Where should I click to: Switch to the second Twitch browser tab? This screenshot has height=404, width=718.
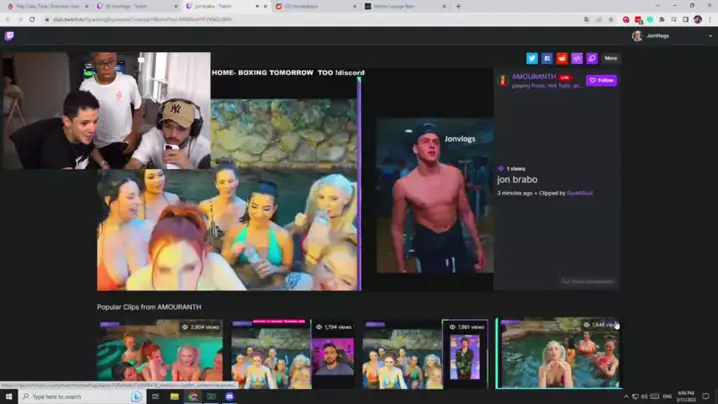coord(136,6)
